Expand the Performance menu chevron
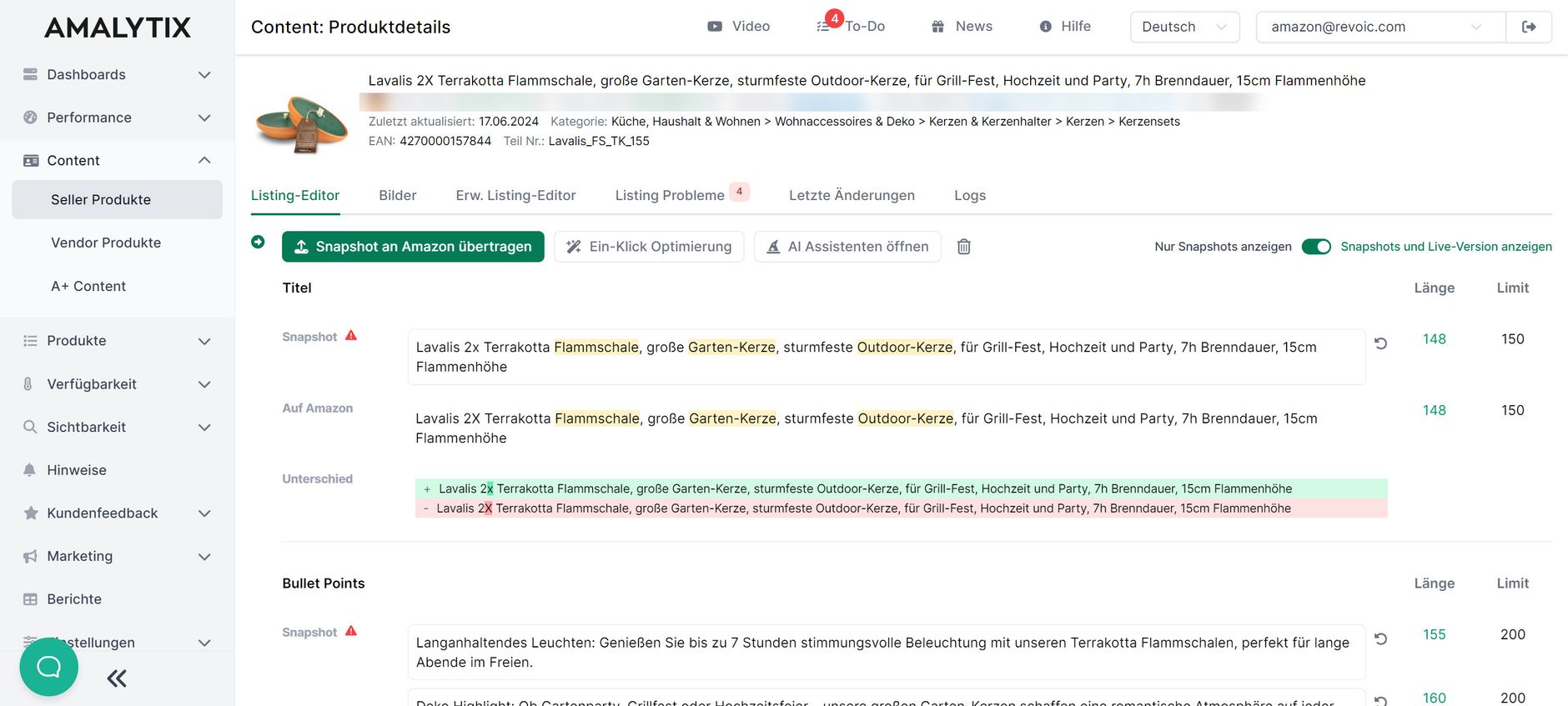This screenshot has width=1568, height=706. tap(204, 118)
